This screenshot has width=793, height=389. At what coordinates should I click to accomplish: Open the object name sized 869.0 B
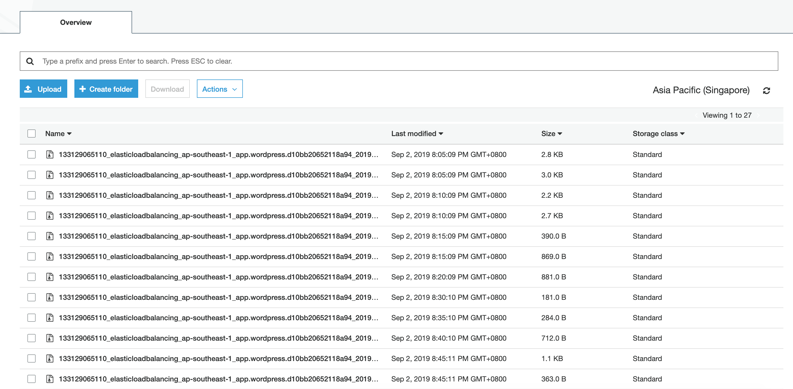coord(218,256)
